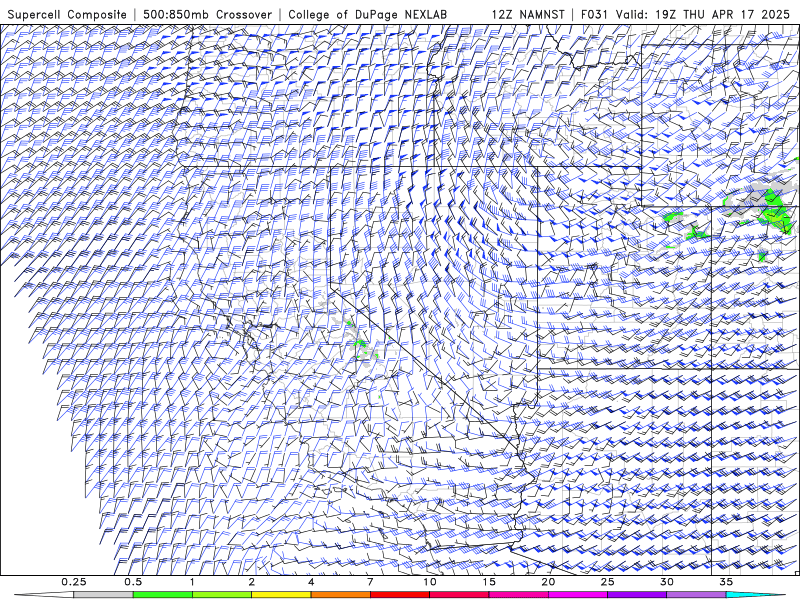Click the "F031" forecast hour label
This screenshot has width=800, height=600.
pyautogui.click(x=594, y=14)
